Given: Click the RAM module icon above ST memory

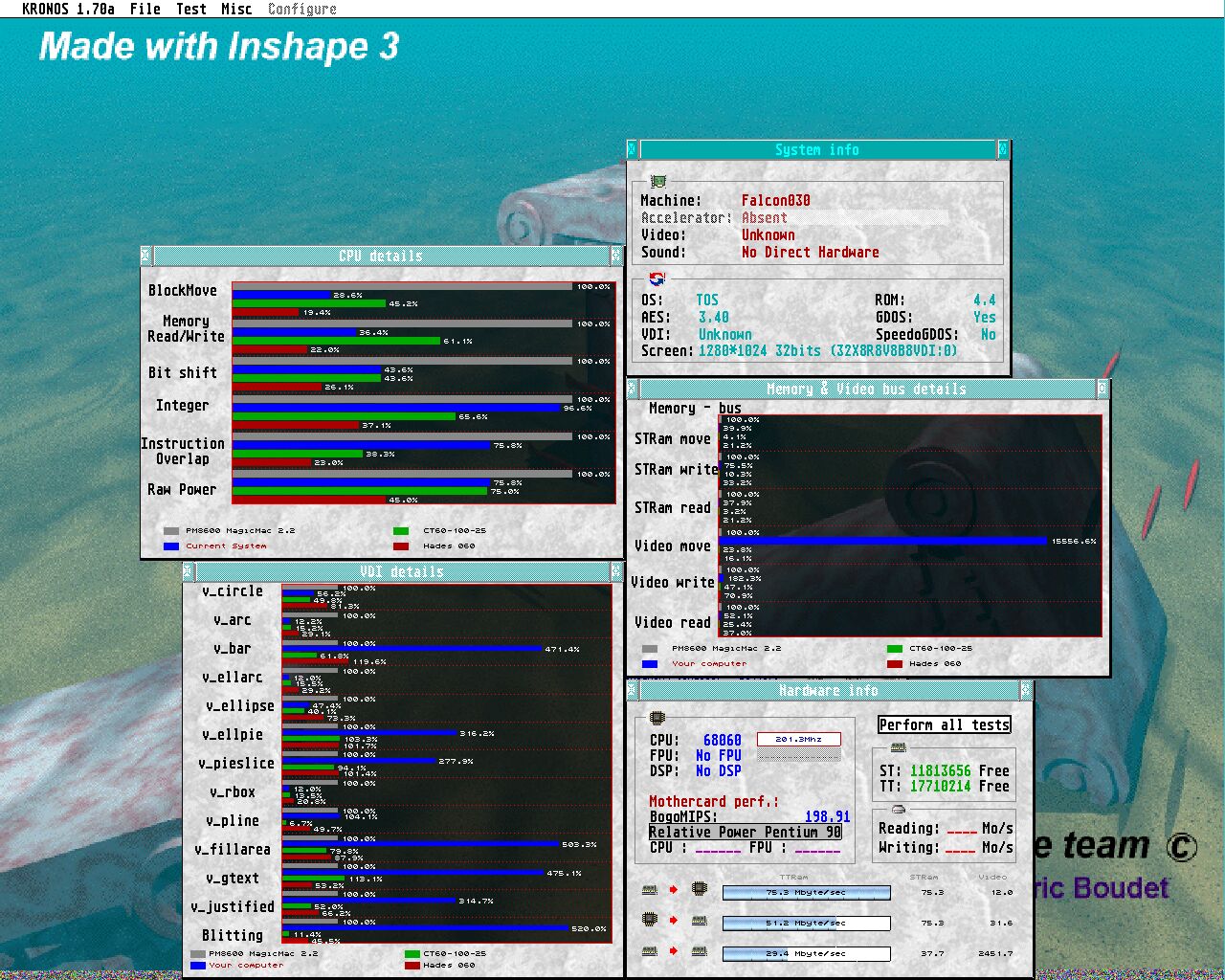Looking at the screenshot, I should 898,748.
